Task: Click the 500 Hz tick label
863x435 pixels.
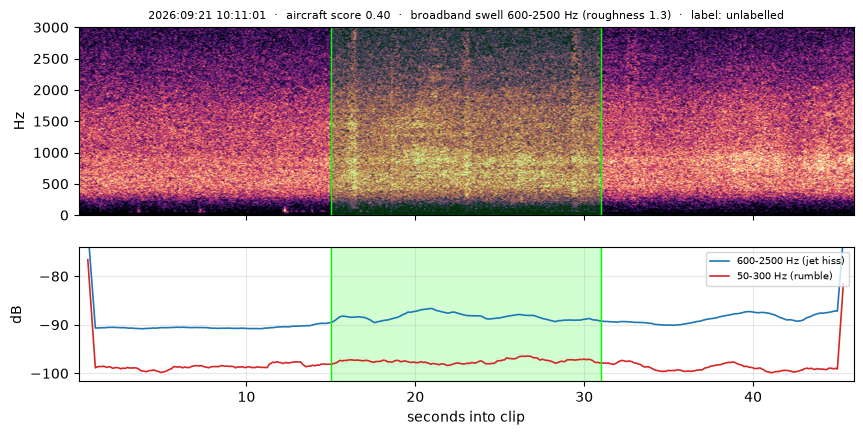Action: tap(57, 184)
